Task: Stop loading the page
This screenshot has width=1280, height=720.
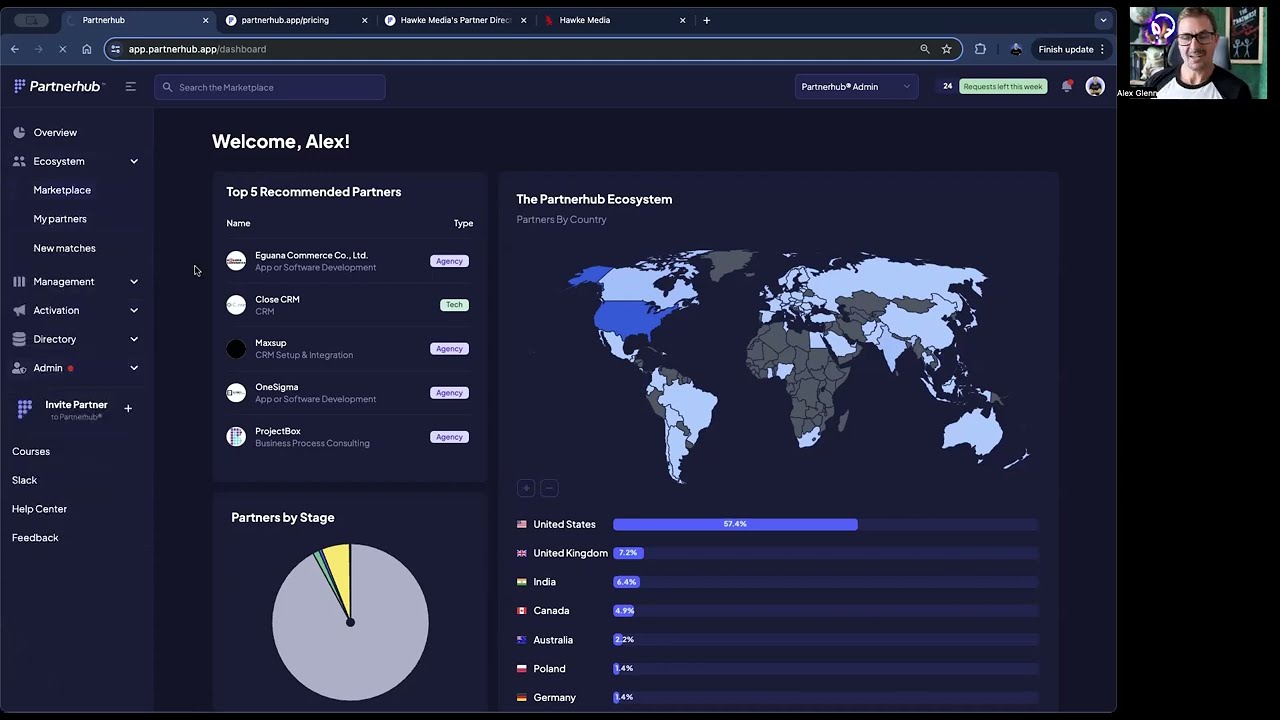Action: pos(62,49)
